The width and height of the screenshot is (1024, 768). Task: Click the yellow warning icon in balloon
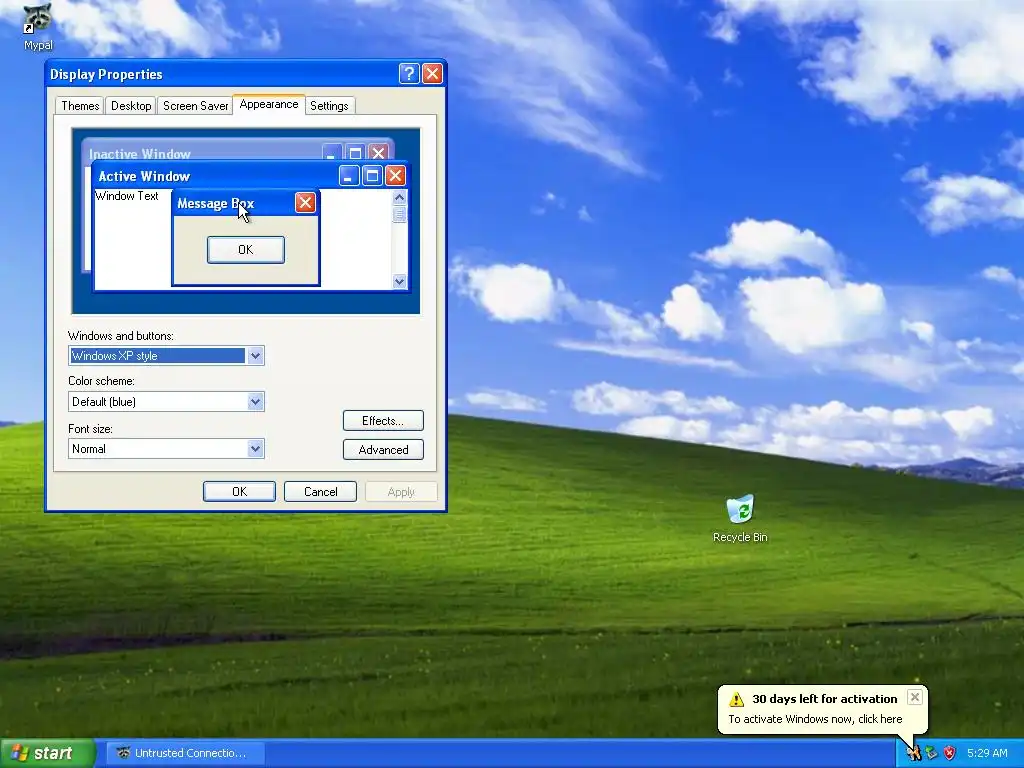pos(737,699)
